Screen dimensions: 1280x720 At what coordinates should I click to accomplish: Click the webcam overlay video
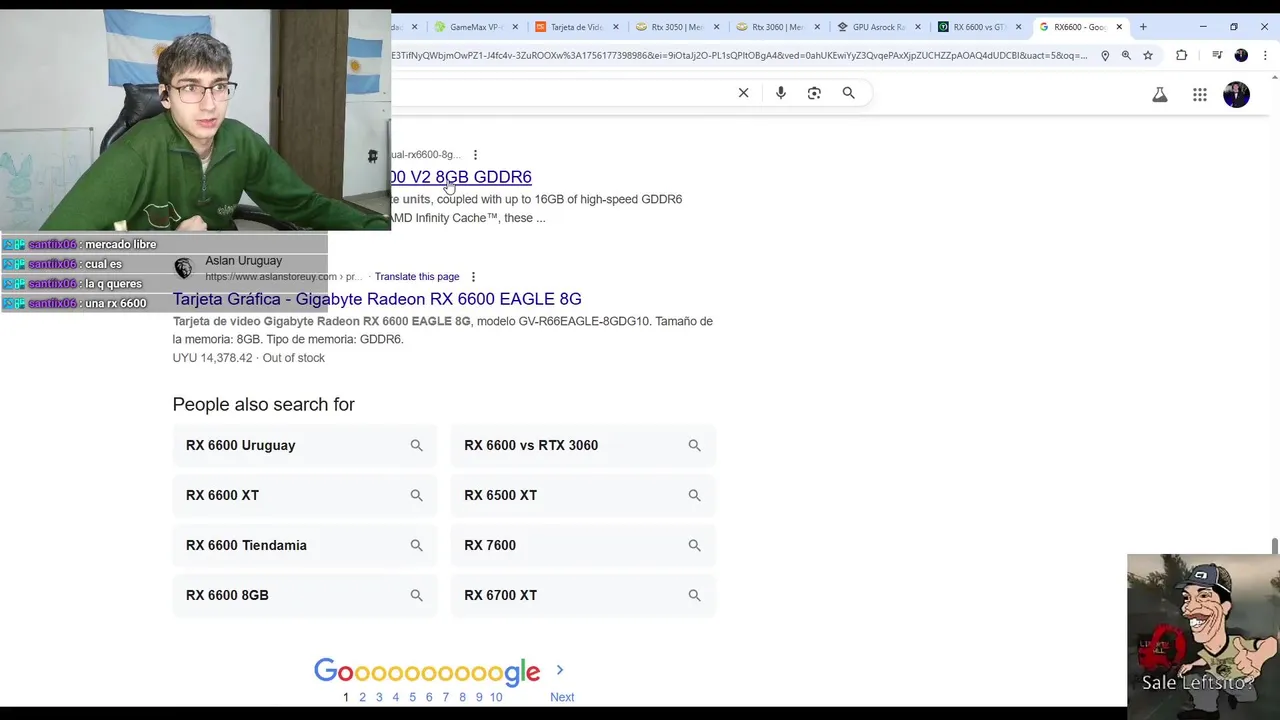pyautogui.click(x=195, y=120)
